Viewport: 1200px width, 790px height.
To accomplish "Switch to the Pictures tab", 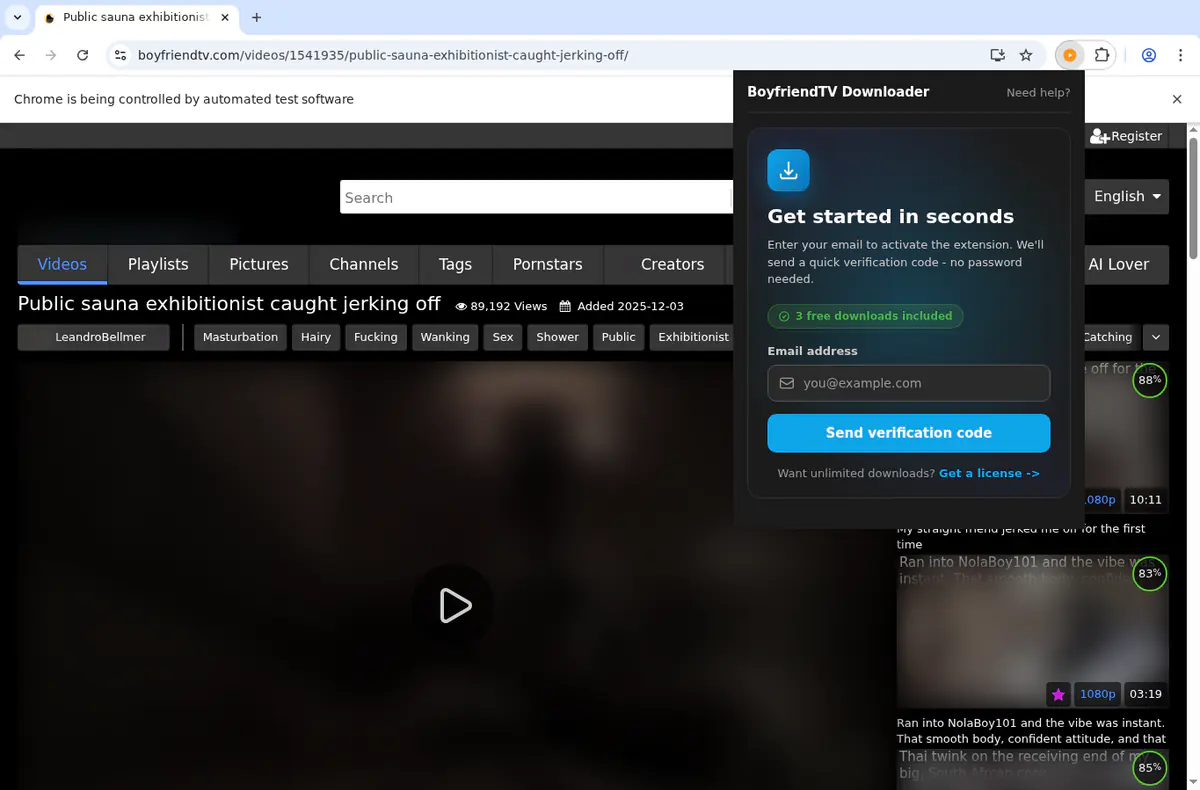I will [x=258, y=264].
